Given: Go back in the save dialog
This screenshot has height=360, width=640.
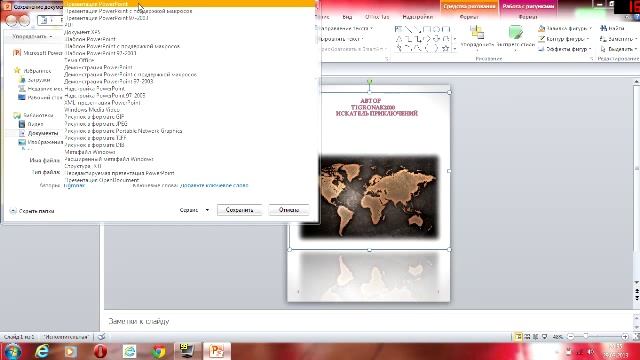Looking at the screenshot, I should 11,20.
